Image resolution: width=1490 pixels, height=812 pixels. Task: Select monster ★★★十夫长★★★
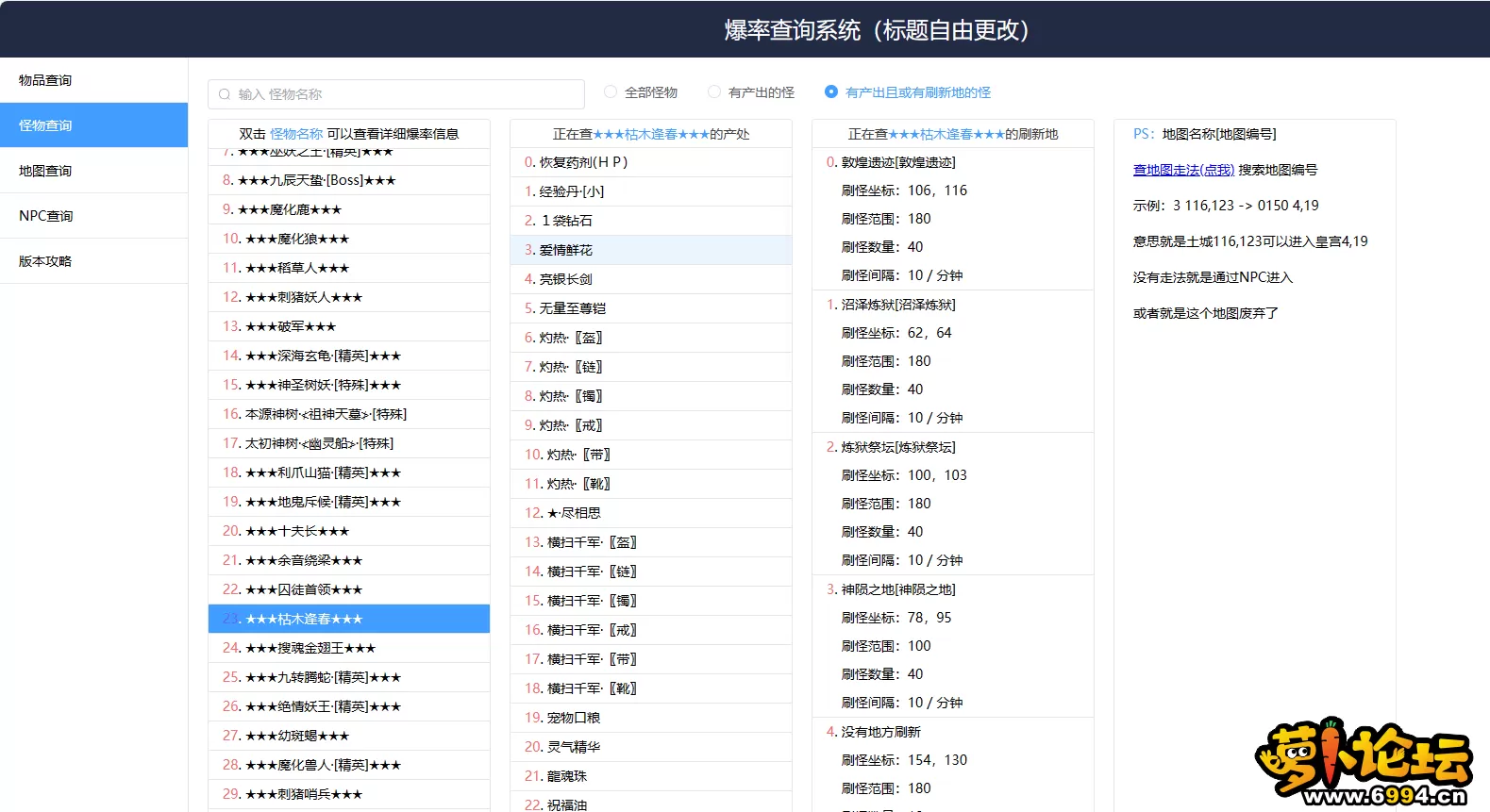pyautogui.click(x=349, y=531)
